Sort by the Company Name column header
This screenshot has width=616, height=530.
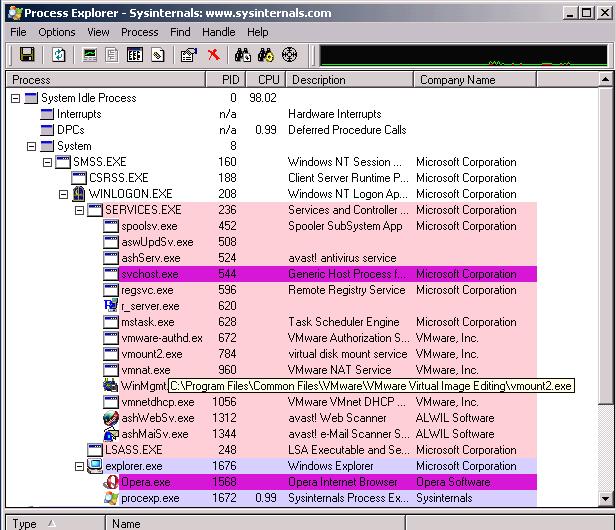(475, 79)
